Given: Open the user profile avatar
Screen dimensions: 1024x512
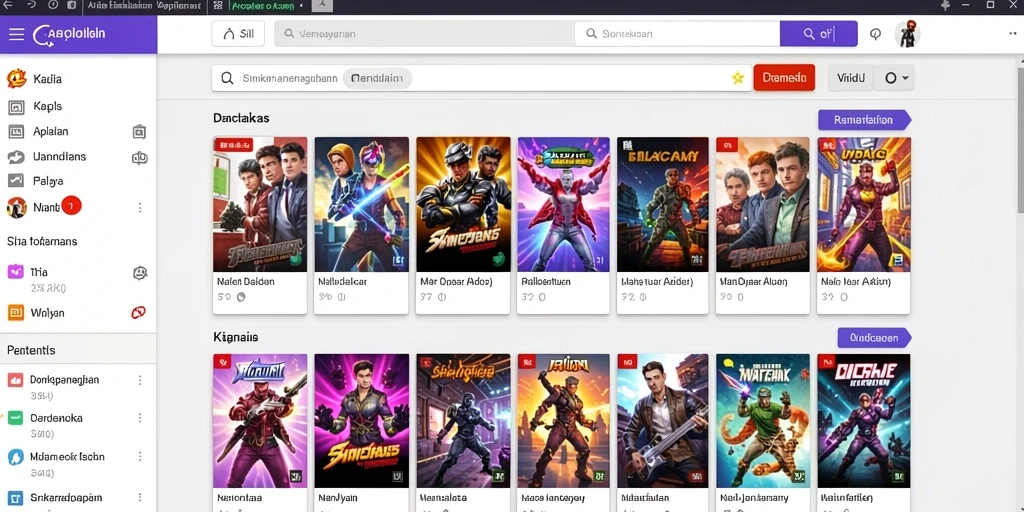Looking at the screenshot, I should pyautogui.click(x=907, y=34).
